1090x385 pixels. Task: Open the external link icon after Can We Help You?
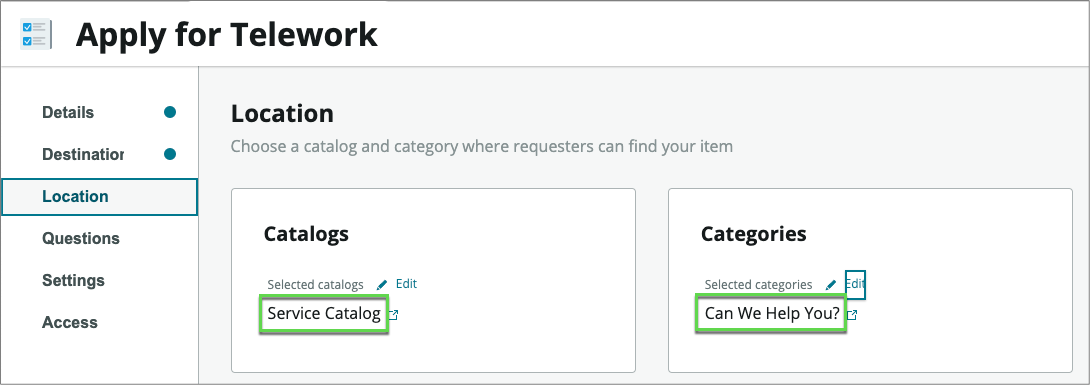click(852, 315)
